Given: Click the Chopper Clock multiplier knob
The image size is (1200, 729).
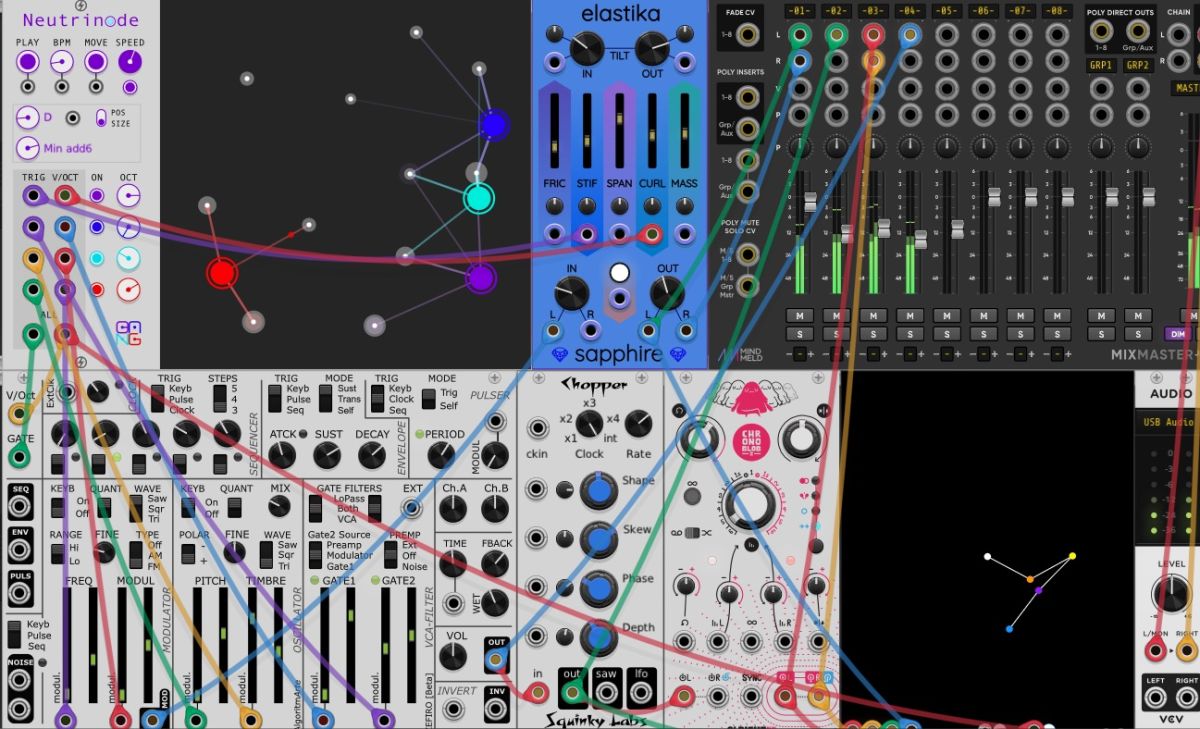Looking at the screenshot, I should click(589, 424).
